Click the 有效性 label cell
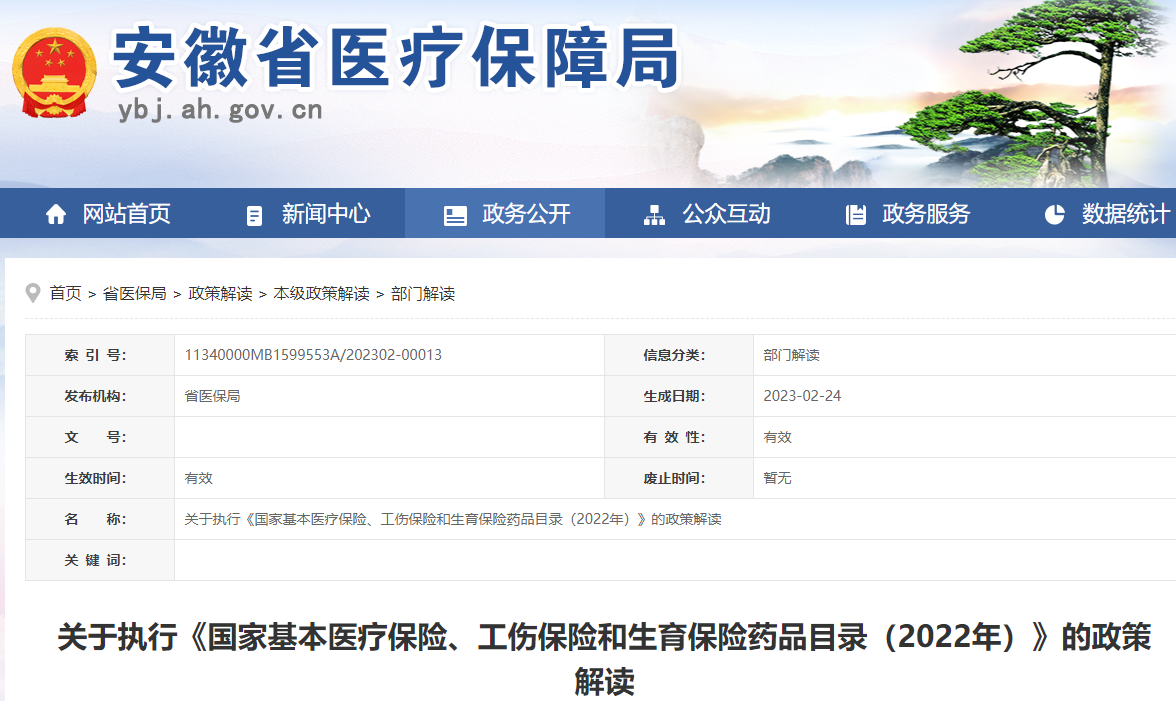The height and width of the screenshot is (701, 1176). click(x=680, y=437)
